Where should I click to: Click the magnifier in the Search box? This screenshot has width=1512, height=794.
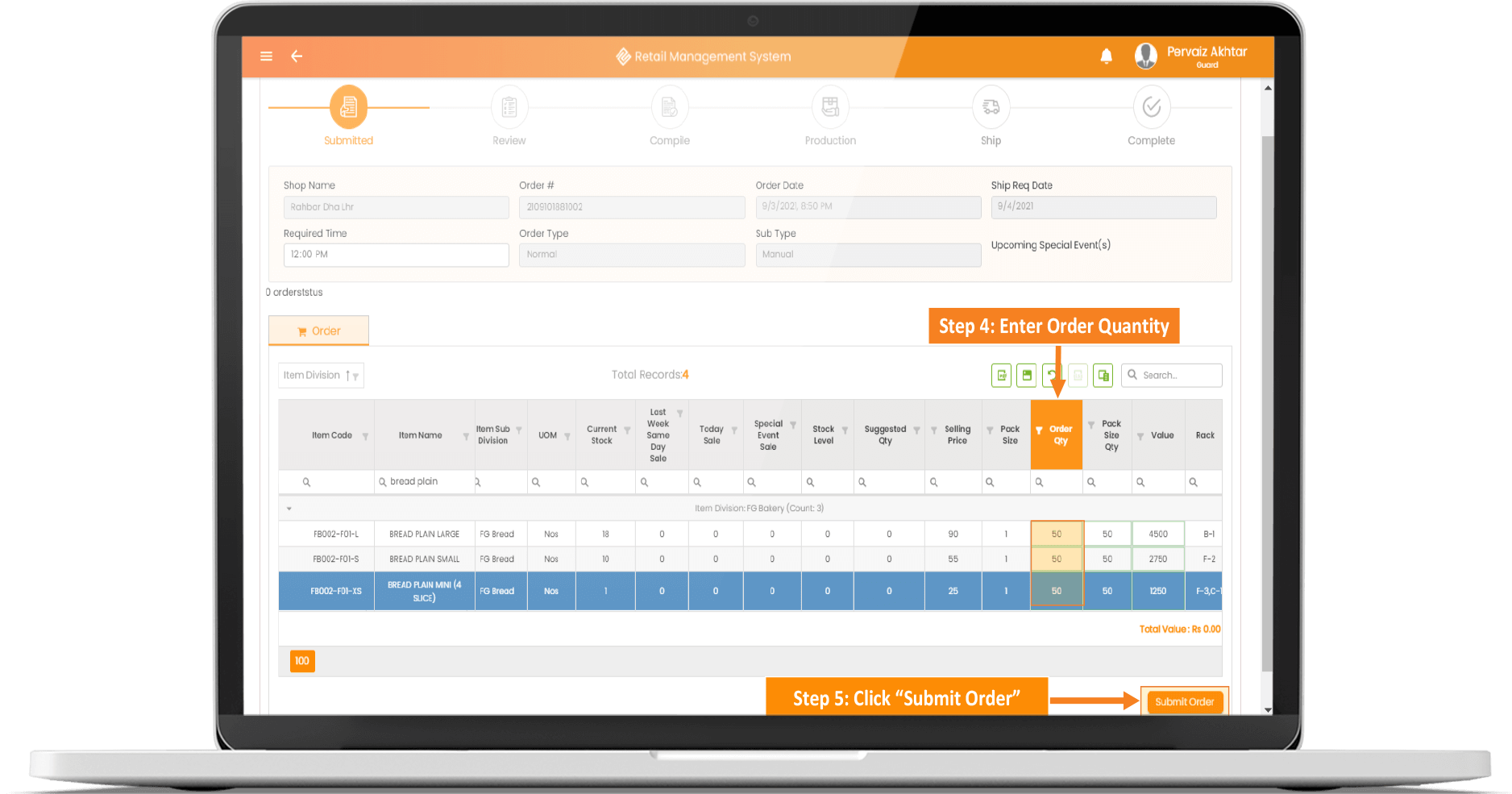(1132, 375)
